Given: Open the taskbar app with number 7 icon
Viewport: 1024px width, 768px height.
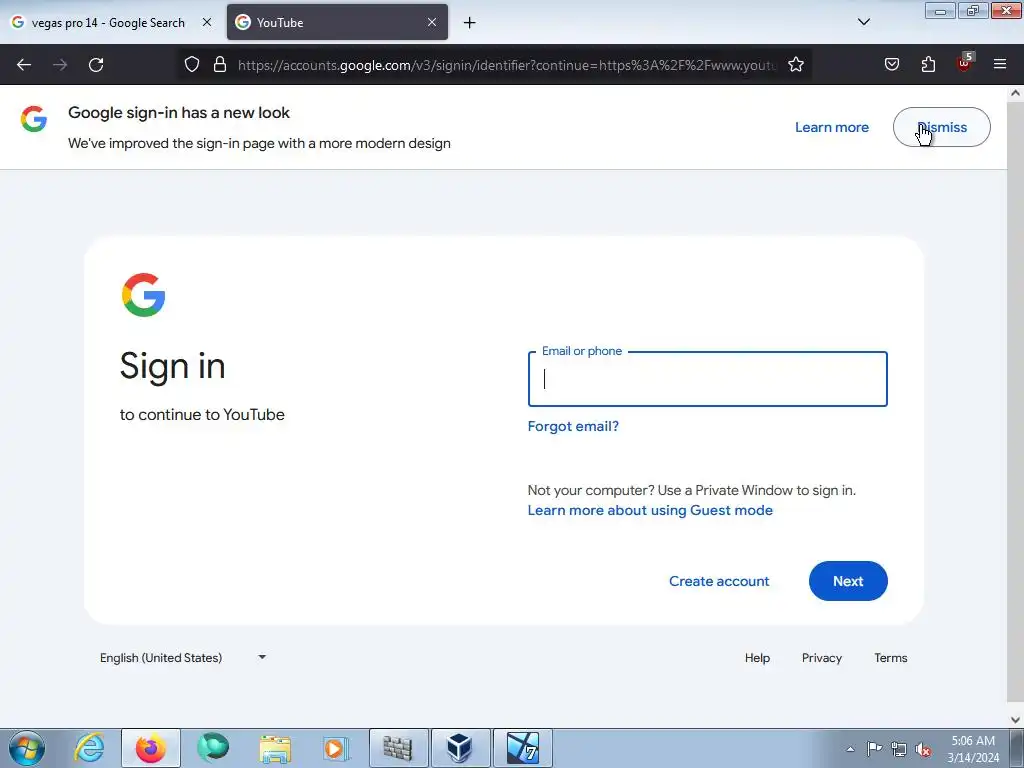Looking at the screenshot, I should click(x=522, y=748).
